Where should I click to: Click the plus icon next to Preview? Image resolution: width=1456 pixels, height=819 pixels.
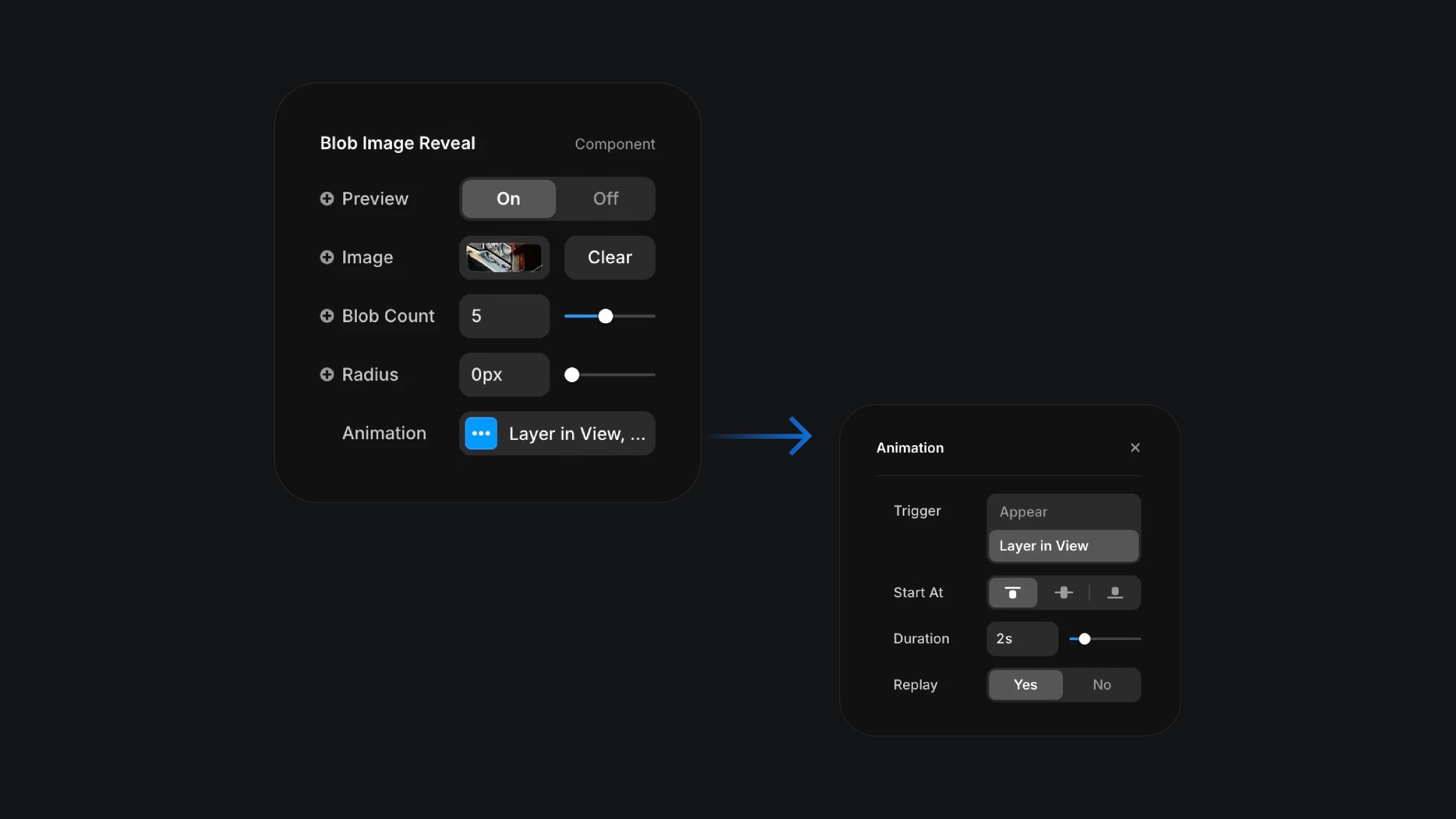coord(326,199)
